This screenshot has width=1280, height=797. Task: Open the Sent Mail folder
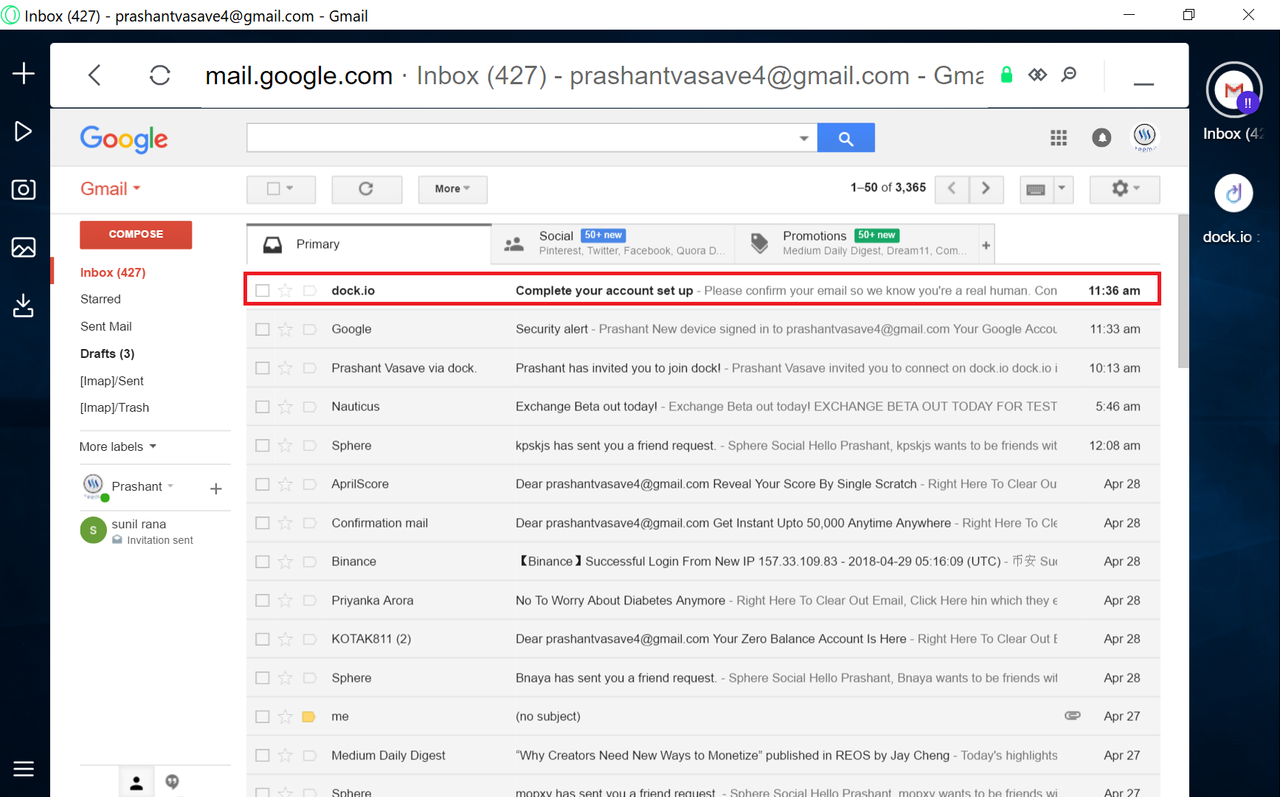(106, 326)
